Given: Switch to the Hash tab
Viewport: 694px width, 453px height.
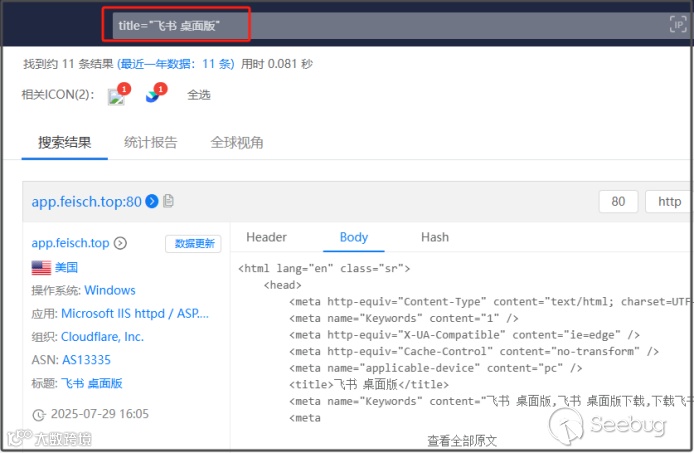Looking at the screenshot, I should pos(435,237).
